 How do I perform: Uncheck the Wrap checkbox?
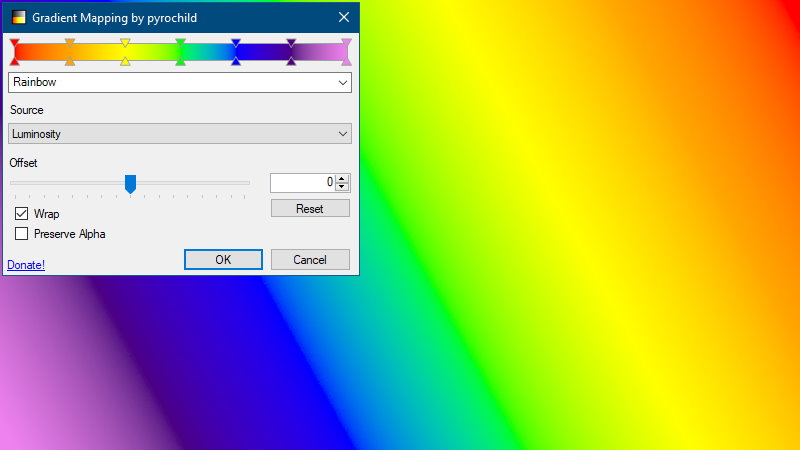(21, 213)
